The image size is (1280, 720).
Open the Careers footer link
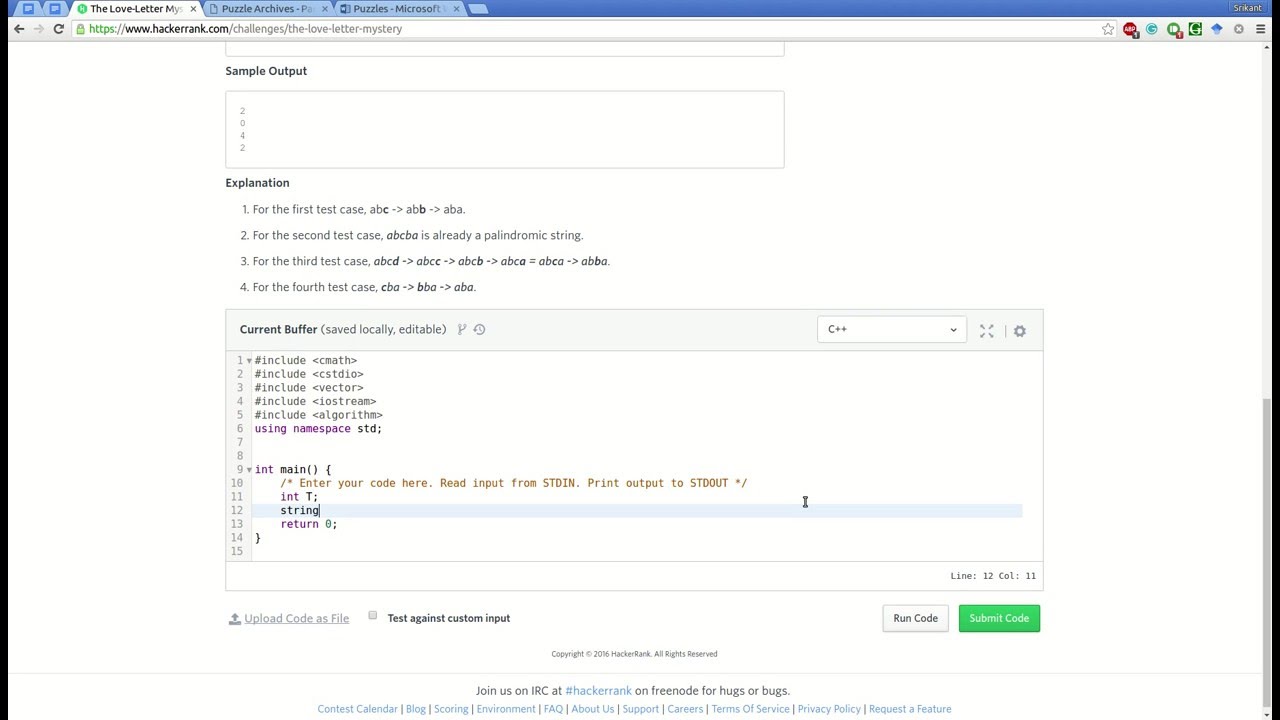(686, 709)
